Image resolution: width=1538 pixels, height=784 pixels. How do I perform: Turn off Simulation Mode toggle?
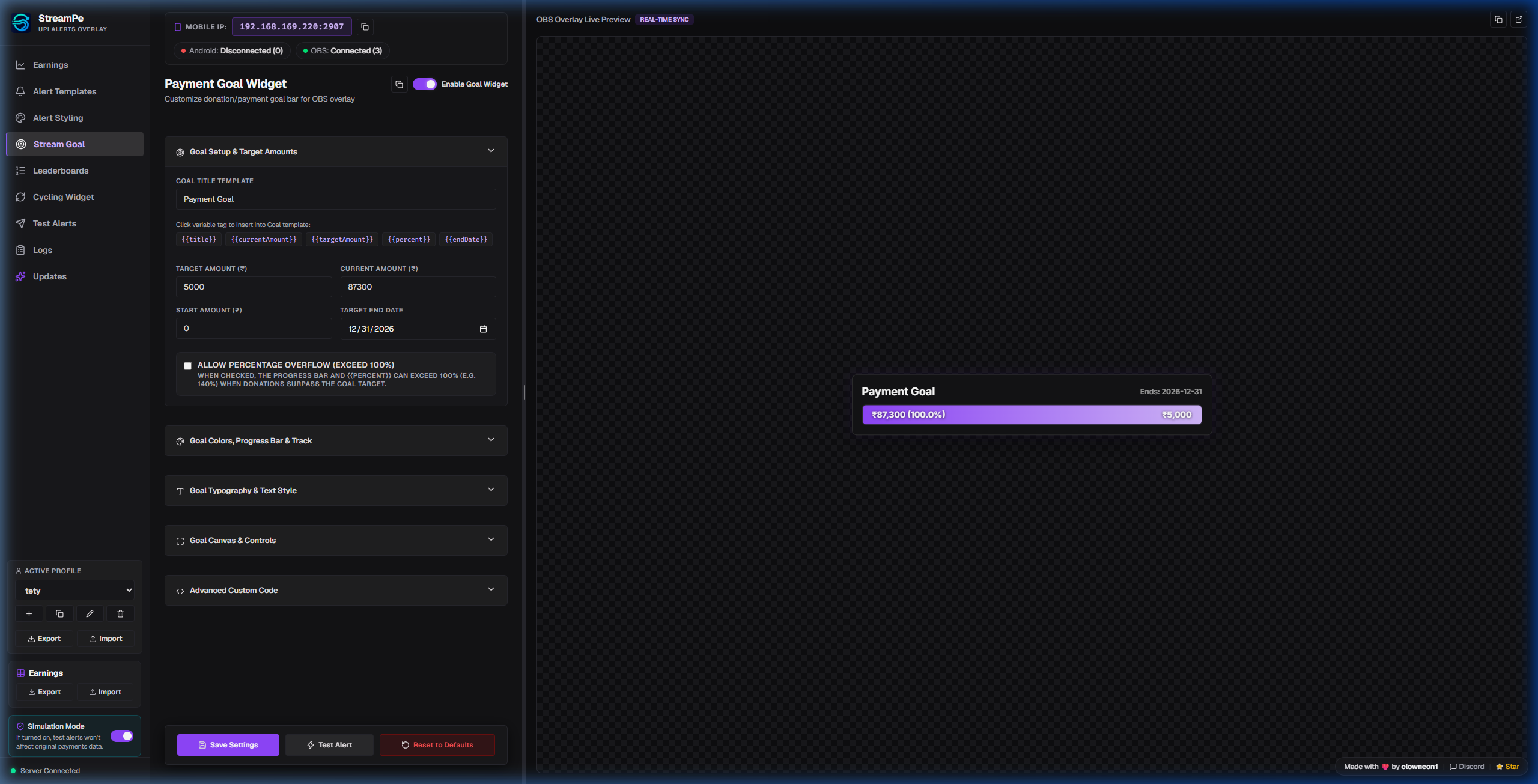click(122, 736)
